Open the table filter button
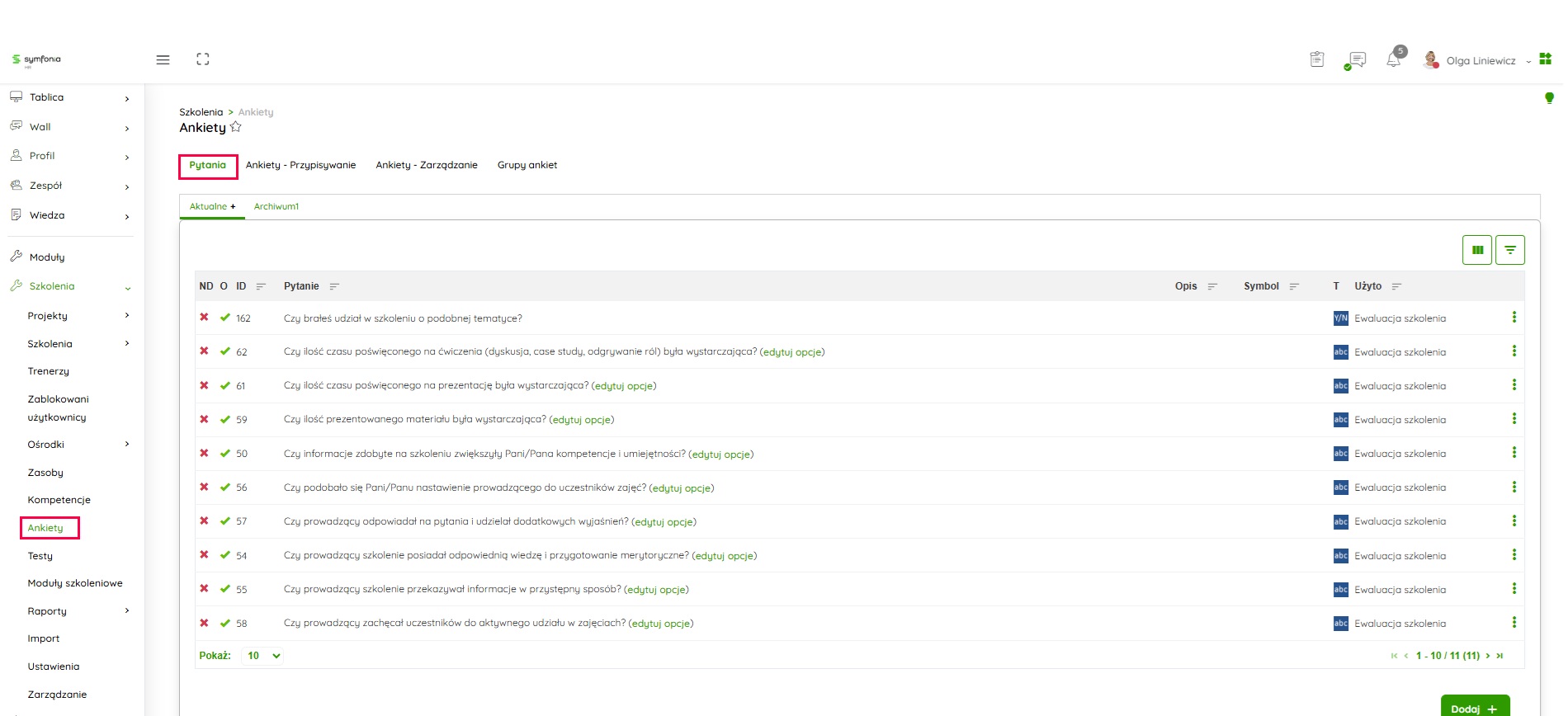 [x=1509, y=250]
